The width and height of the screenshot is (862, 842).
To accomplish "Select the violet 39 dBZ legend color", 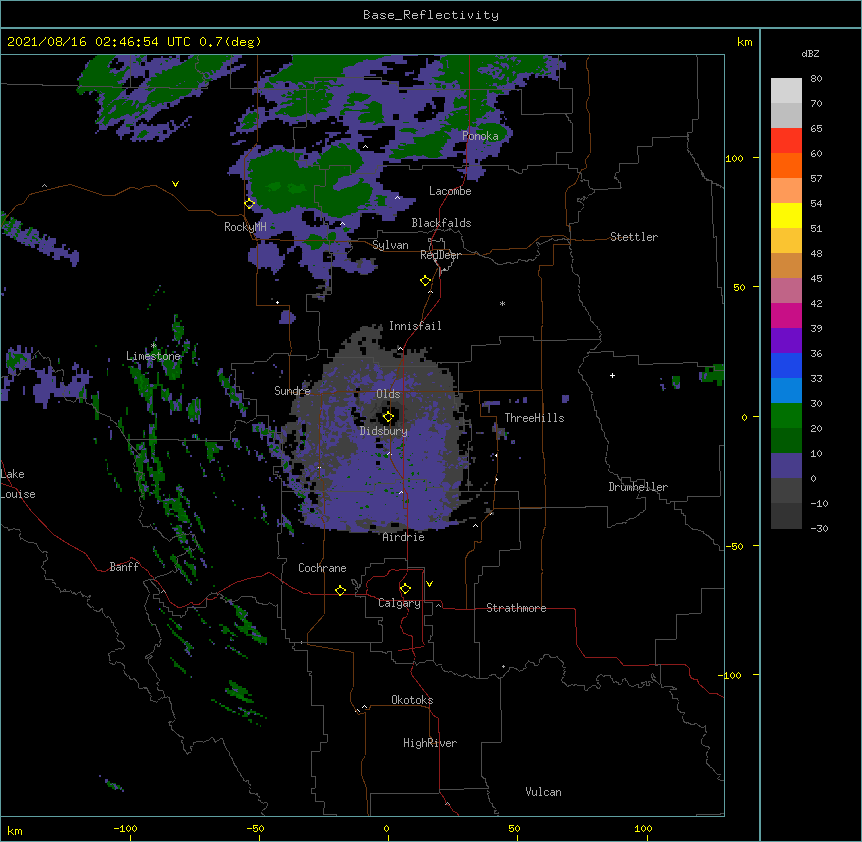I will 786,341.
